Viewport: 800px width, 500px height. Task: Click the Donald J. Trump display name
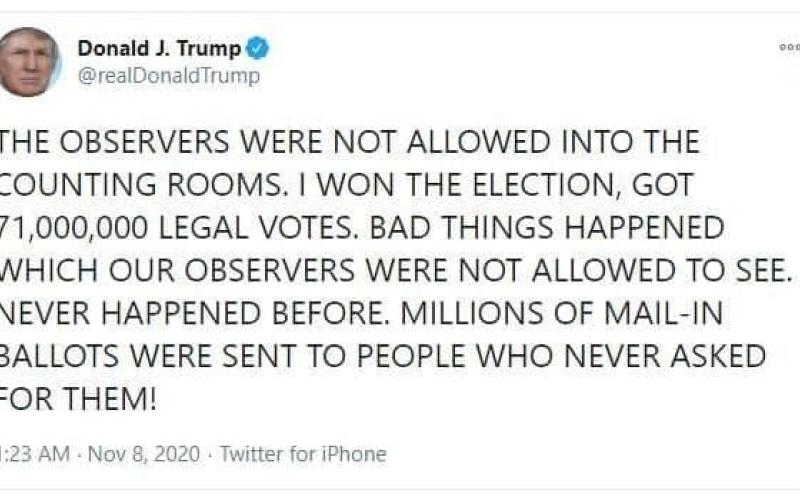[x=158, y=48]
